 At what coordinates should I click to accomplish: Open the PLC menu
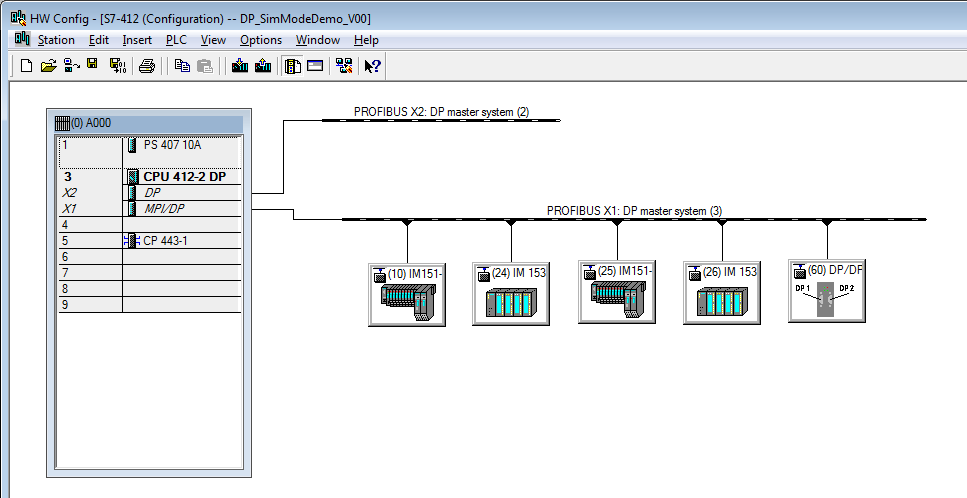176,40
